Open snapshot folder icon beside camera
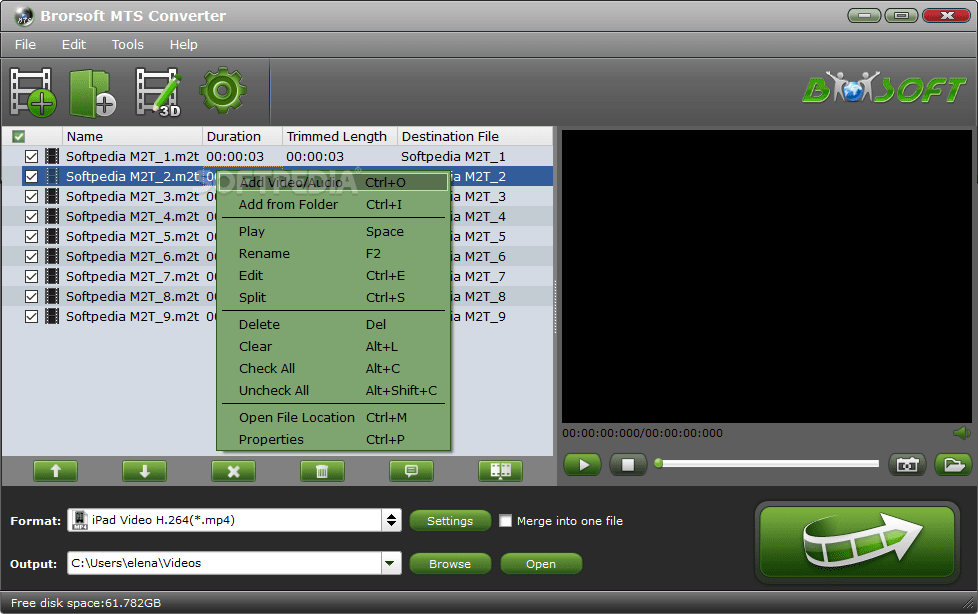This screenshot has height=614, width=978. click(x=954, y=465)
